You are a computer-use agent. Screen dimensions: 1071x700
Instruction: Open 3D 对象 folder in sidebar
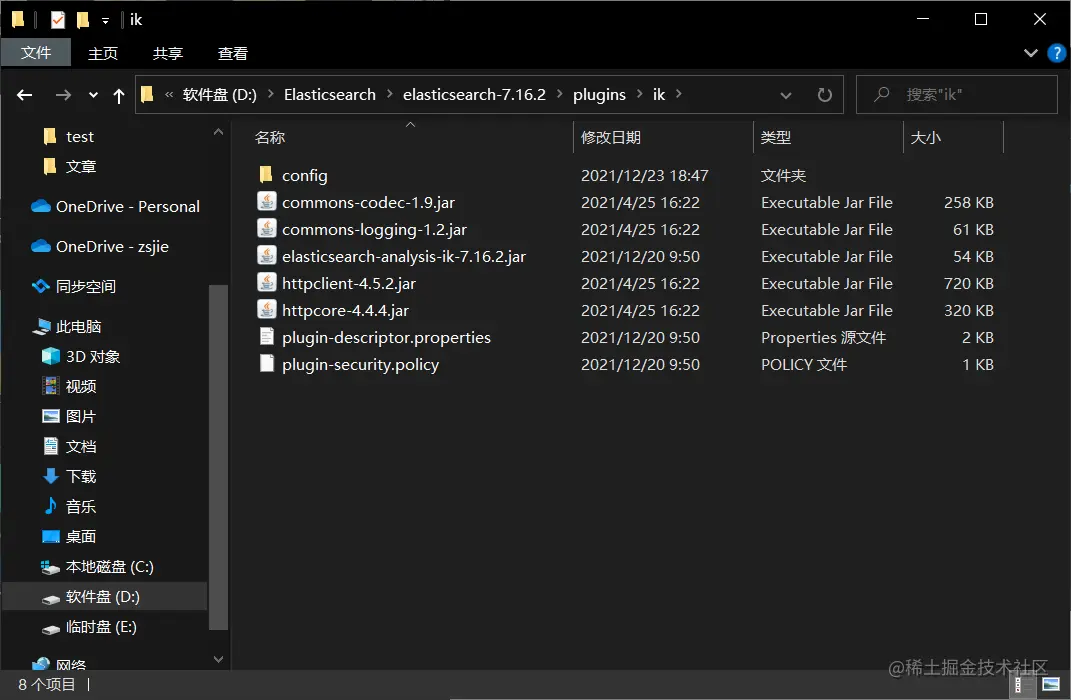pos(81,356)
